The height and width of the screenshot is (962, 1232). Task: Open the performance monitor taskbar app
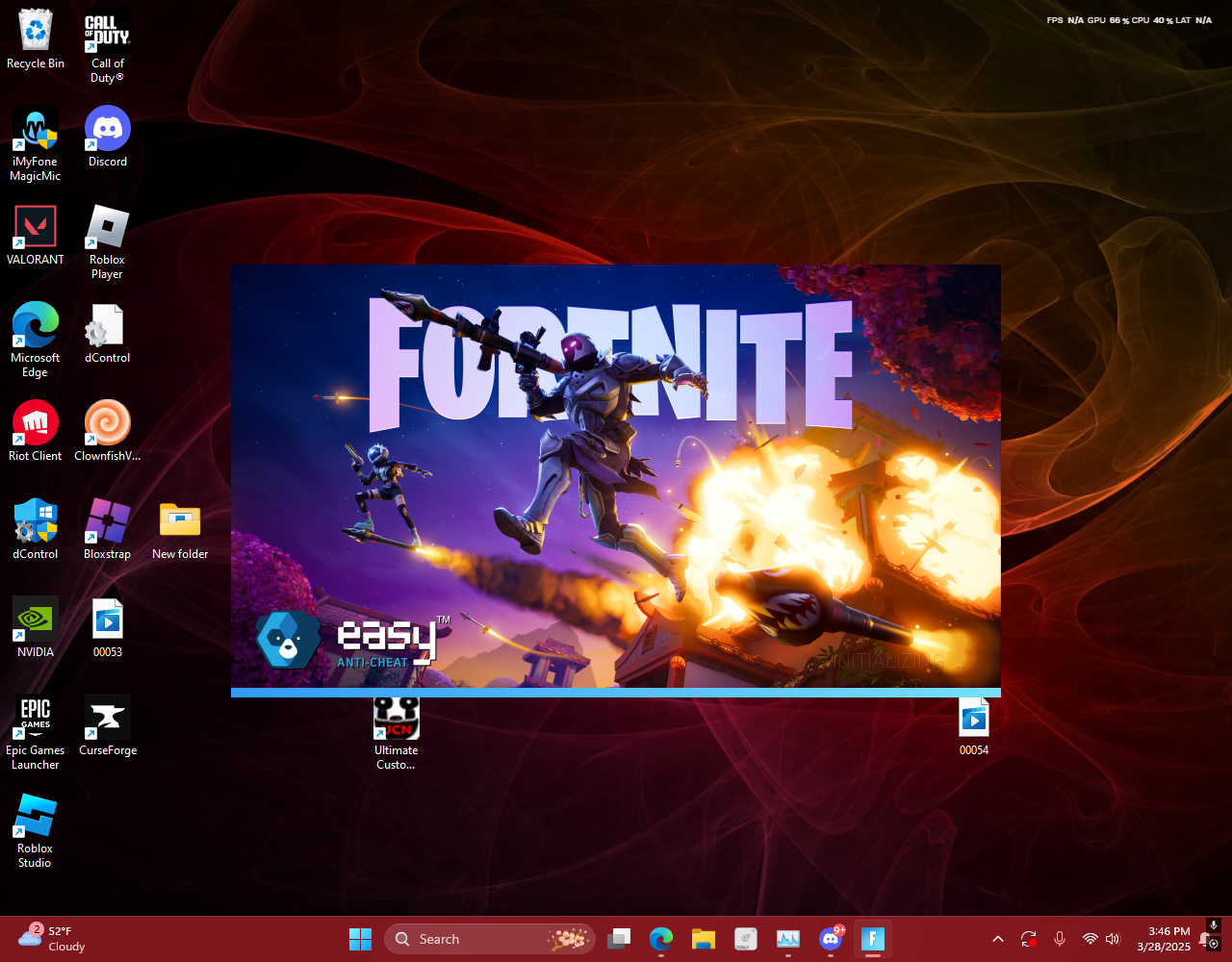coord(788,939)
